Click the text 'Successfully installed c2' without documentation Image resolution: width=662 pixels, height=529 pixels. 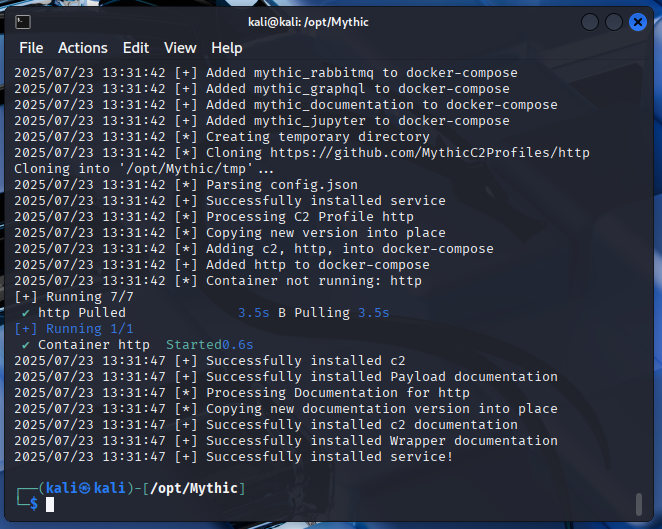coord(306,361)
